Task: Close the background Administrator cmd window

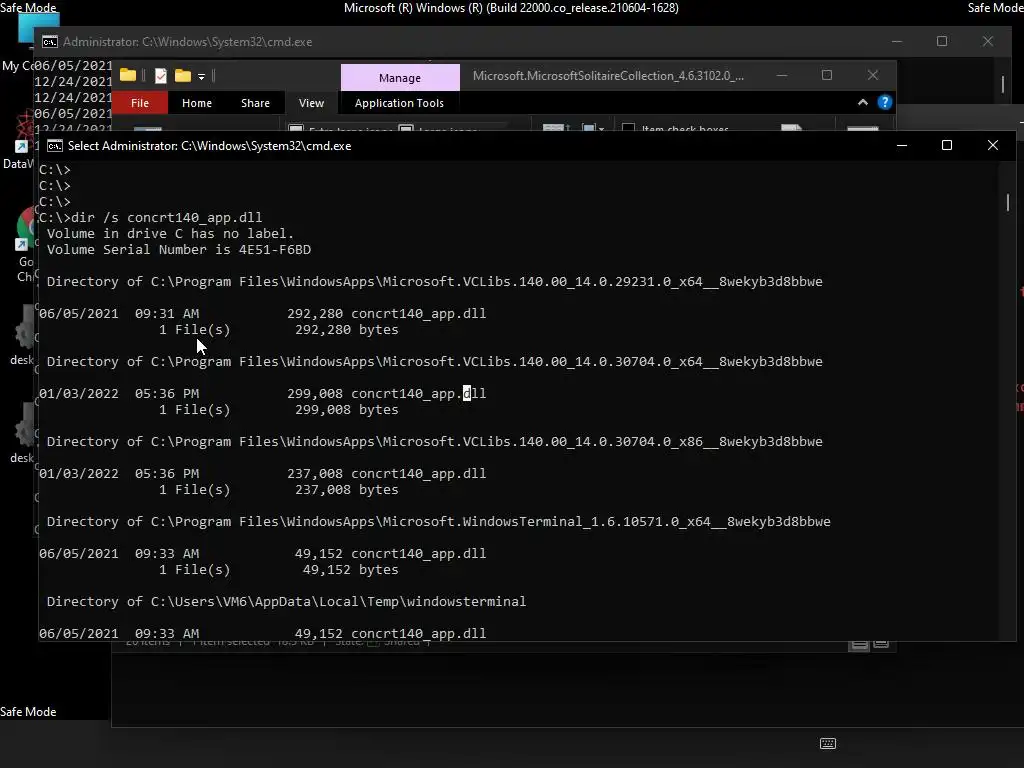Action: [x=987, y=41]
